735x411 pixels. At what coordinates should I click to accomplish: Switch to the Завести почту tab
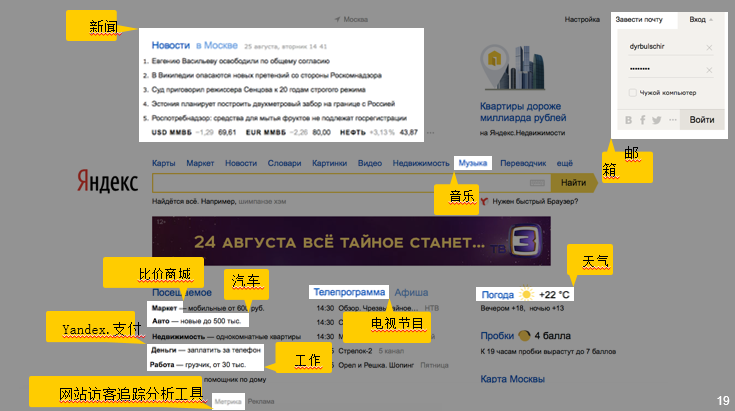[639, 20]
